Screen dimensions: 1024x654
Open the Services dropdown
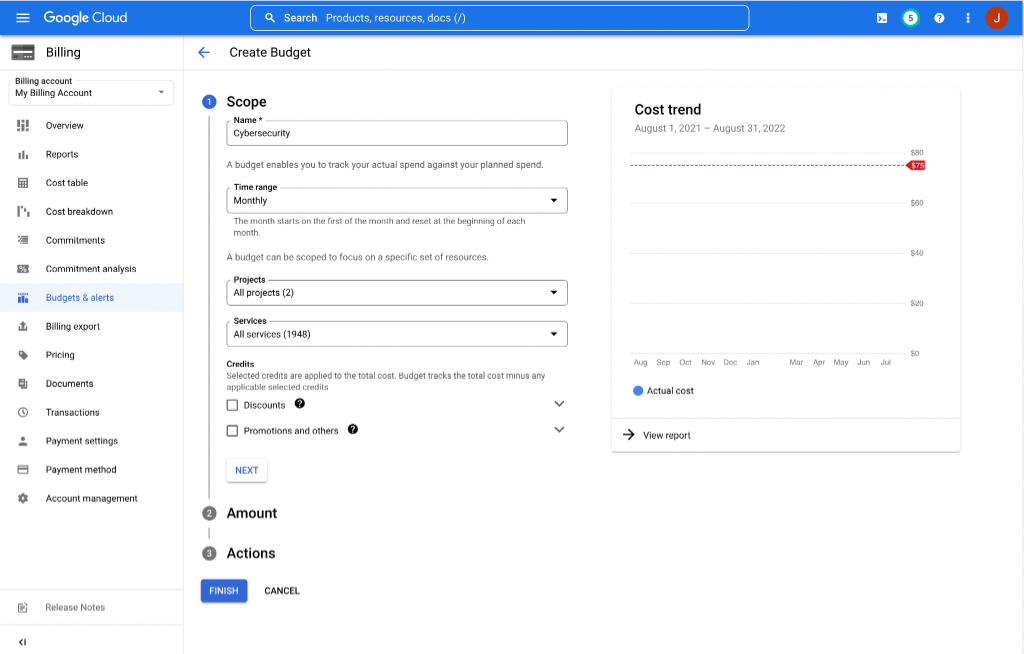(x=397, y=334)
